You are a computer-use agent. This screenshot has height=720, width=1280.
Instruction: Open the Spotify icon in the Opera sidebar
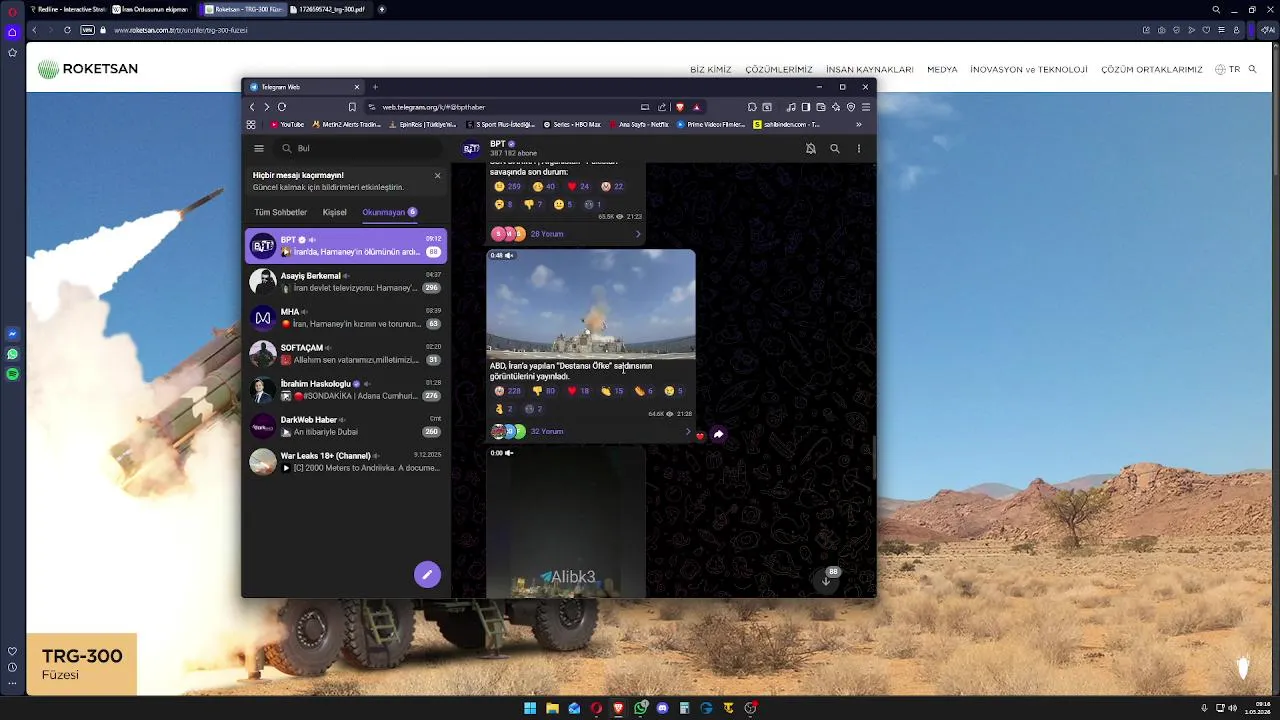(12, 374)
